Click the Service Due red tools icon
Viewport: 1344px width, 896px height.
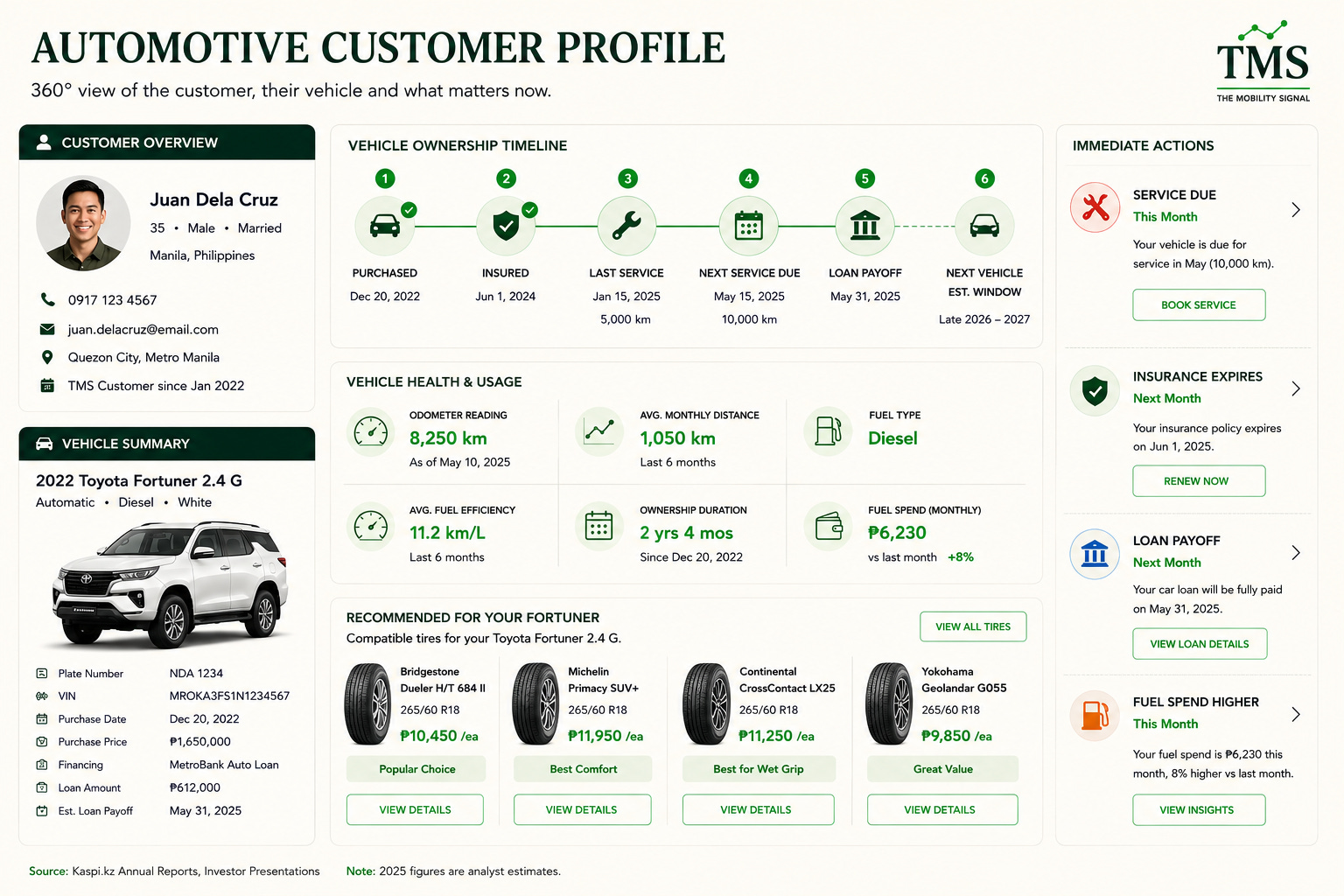click(x=1095, y=207)
